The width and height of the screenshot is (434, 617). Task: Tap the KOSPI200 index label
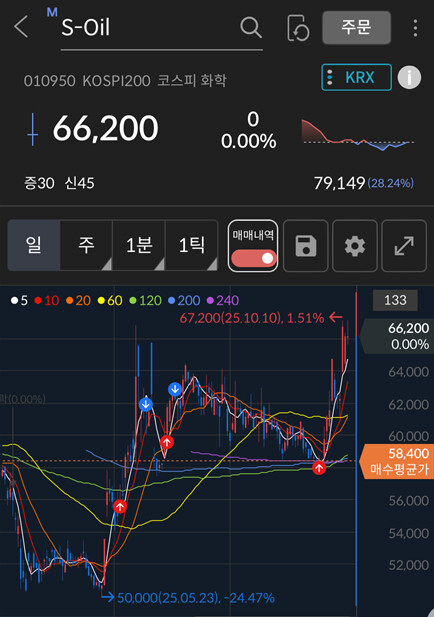(116, 81)
